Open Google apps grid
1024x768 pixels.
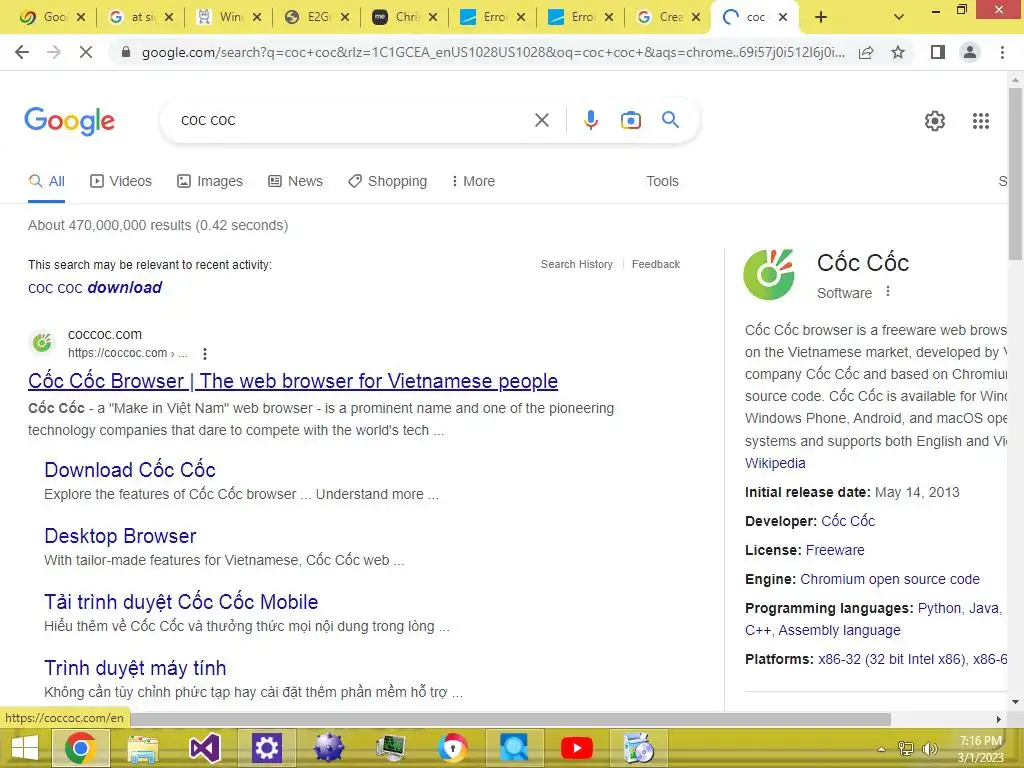coord(981,121)
